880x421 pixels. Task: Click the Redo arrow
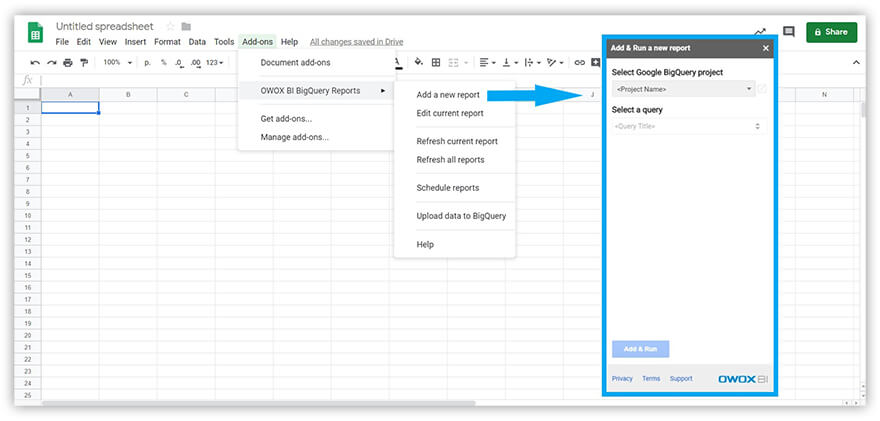tap(52, 63)
